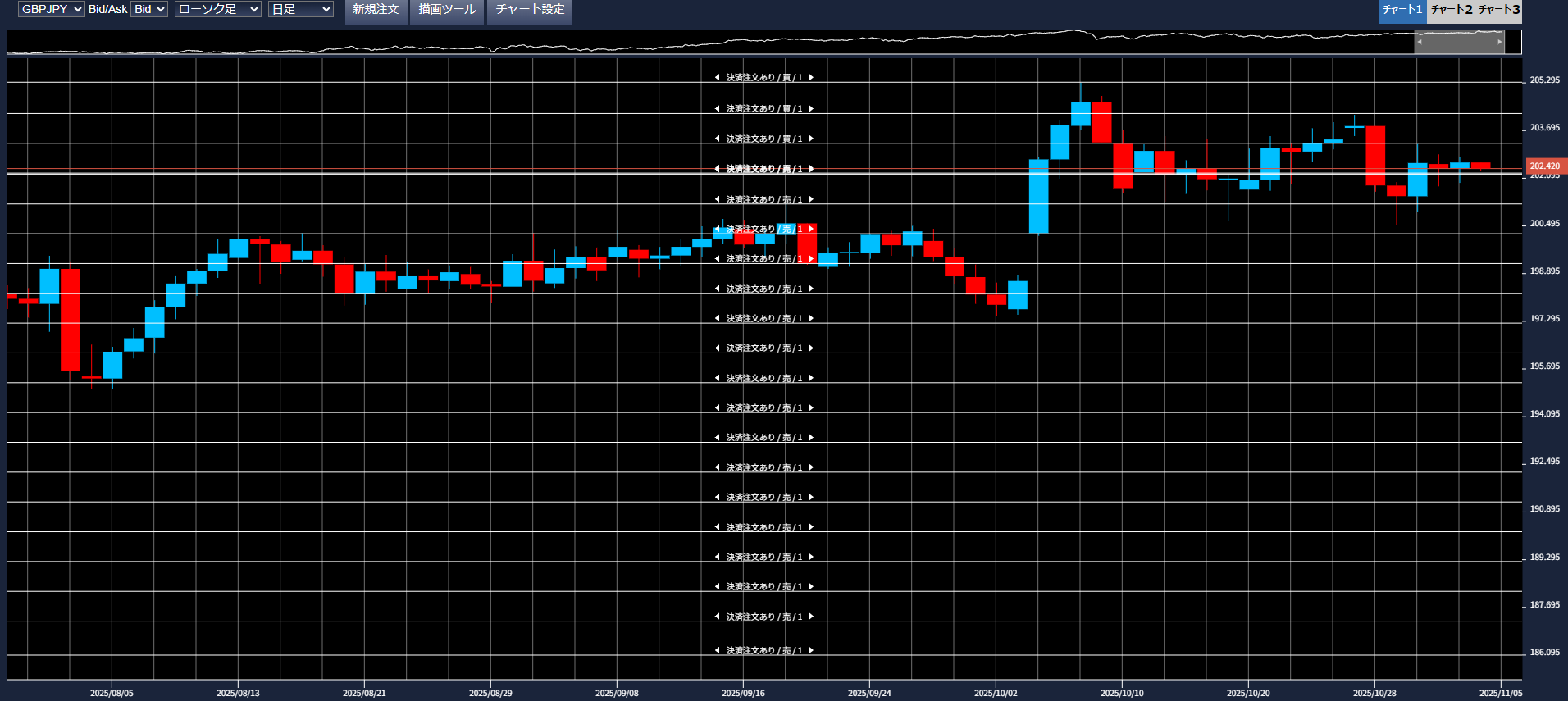1568x701 pixels.
Task: Switch to the チャート2 tab
Action: click(1452, 10)
